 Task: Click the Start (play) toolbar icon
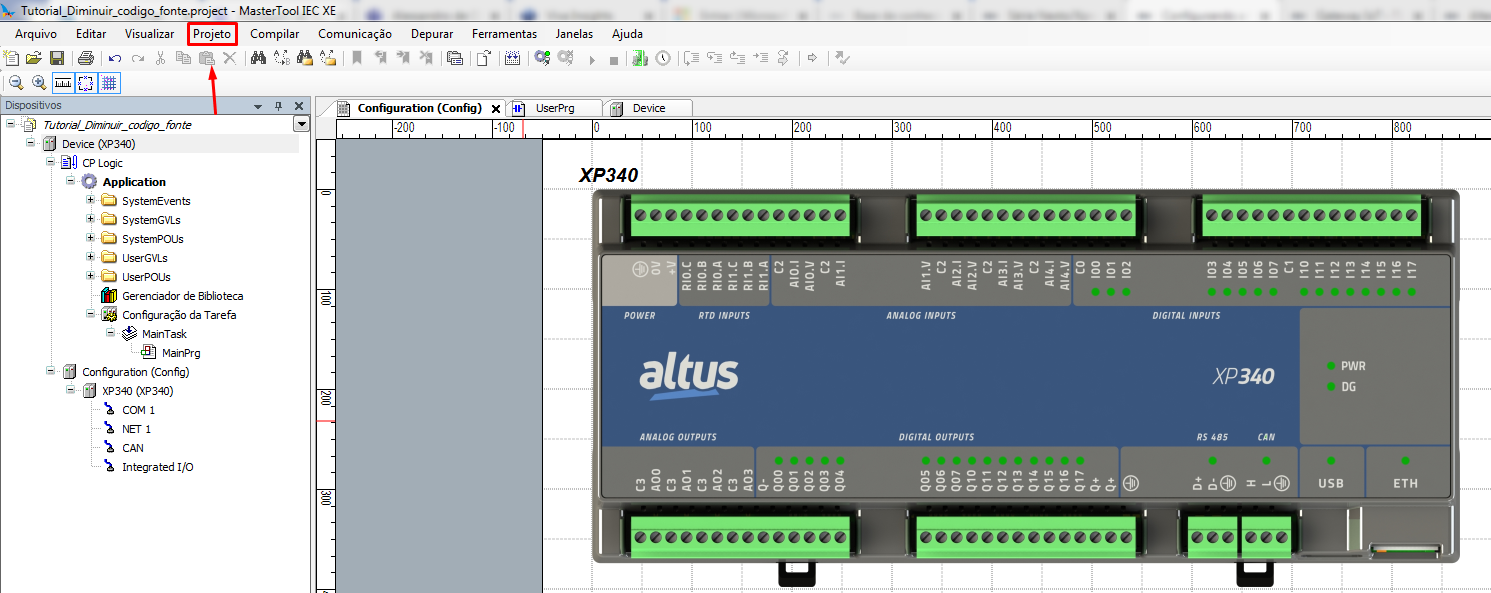(x=592, y=59)
